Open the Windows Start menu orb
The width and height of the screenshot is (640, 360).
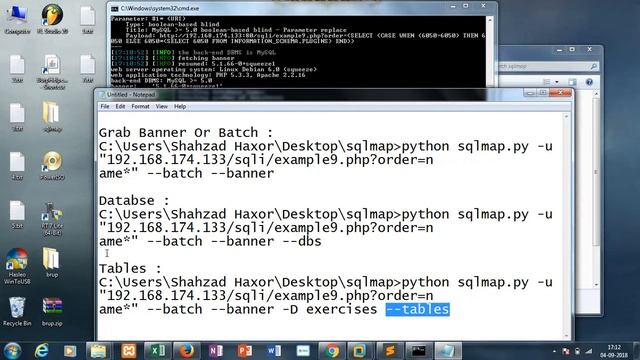click(12, 351)
